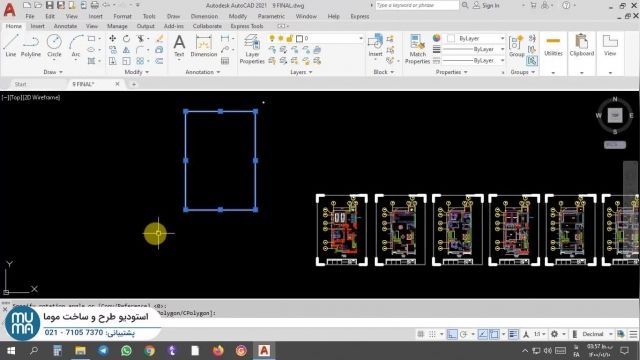
Task: Toggle object snap tracking in status bar
Action: click(482, 334)
